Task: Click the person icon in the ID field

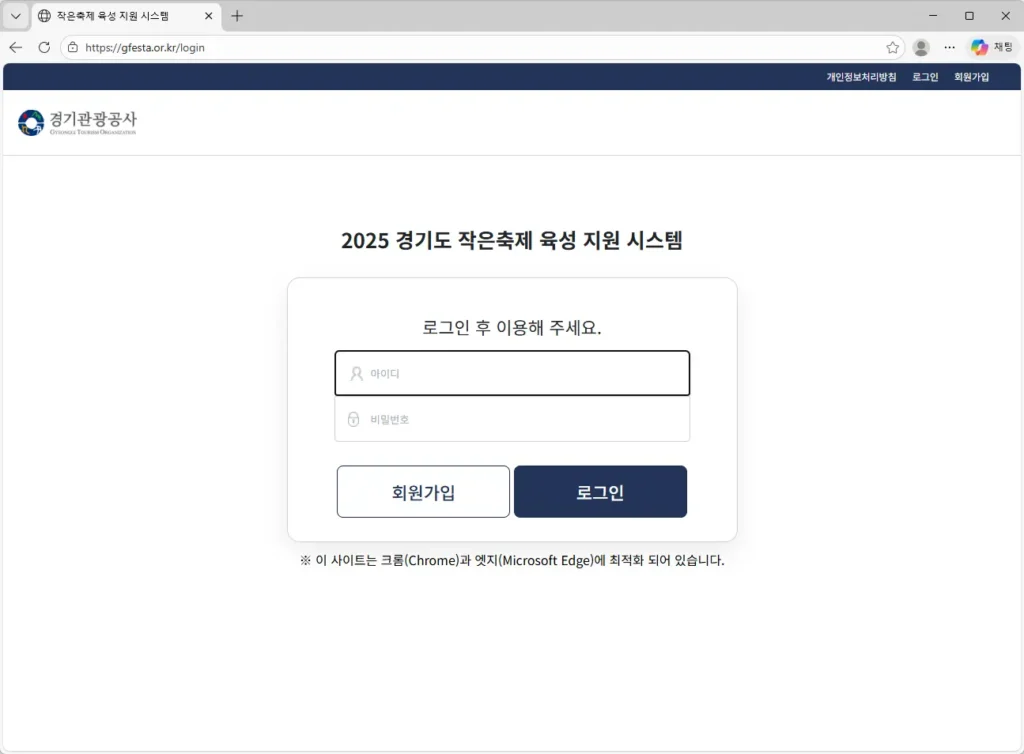Action: 355,373
